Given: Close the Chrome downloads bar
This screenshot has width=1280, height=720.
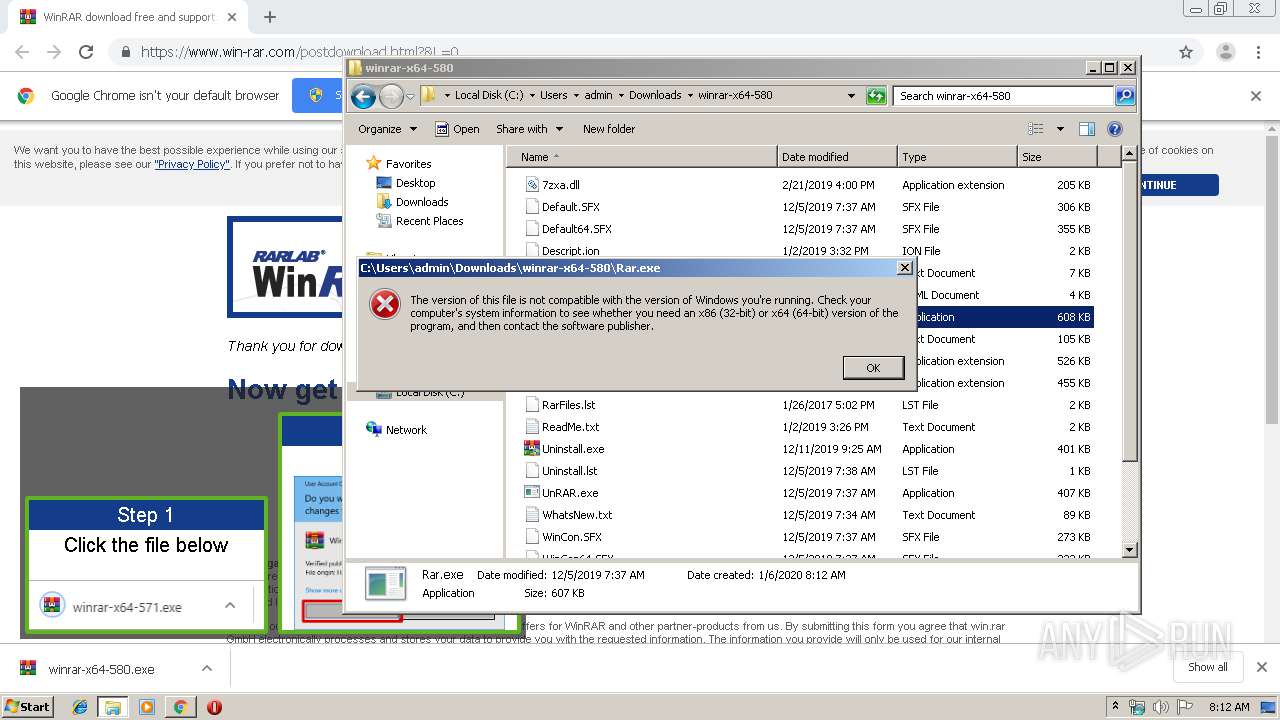Looking at the screenshot, I should [1261, 667].
